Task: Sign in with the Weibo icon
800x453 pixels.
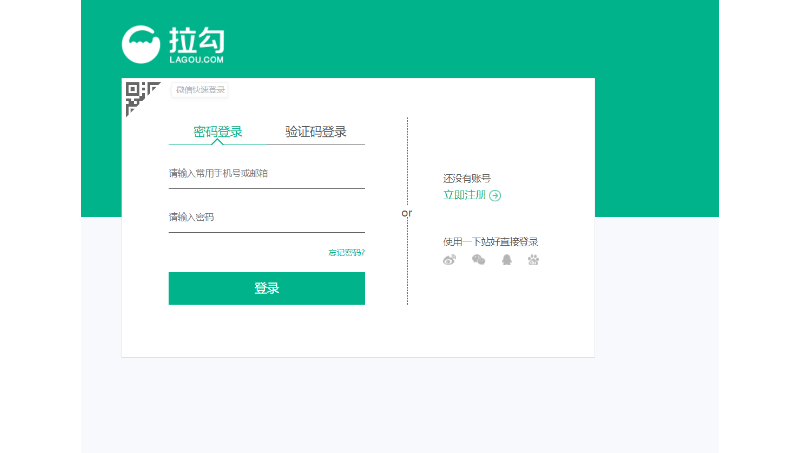Action: pyautogui.click(x=449, y=260)
